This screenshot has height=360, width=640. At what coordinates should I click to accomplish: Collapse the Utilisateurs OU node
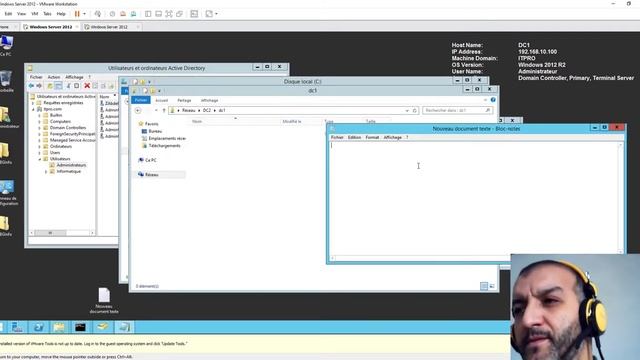click(x=40, y=159)
